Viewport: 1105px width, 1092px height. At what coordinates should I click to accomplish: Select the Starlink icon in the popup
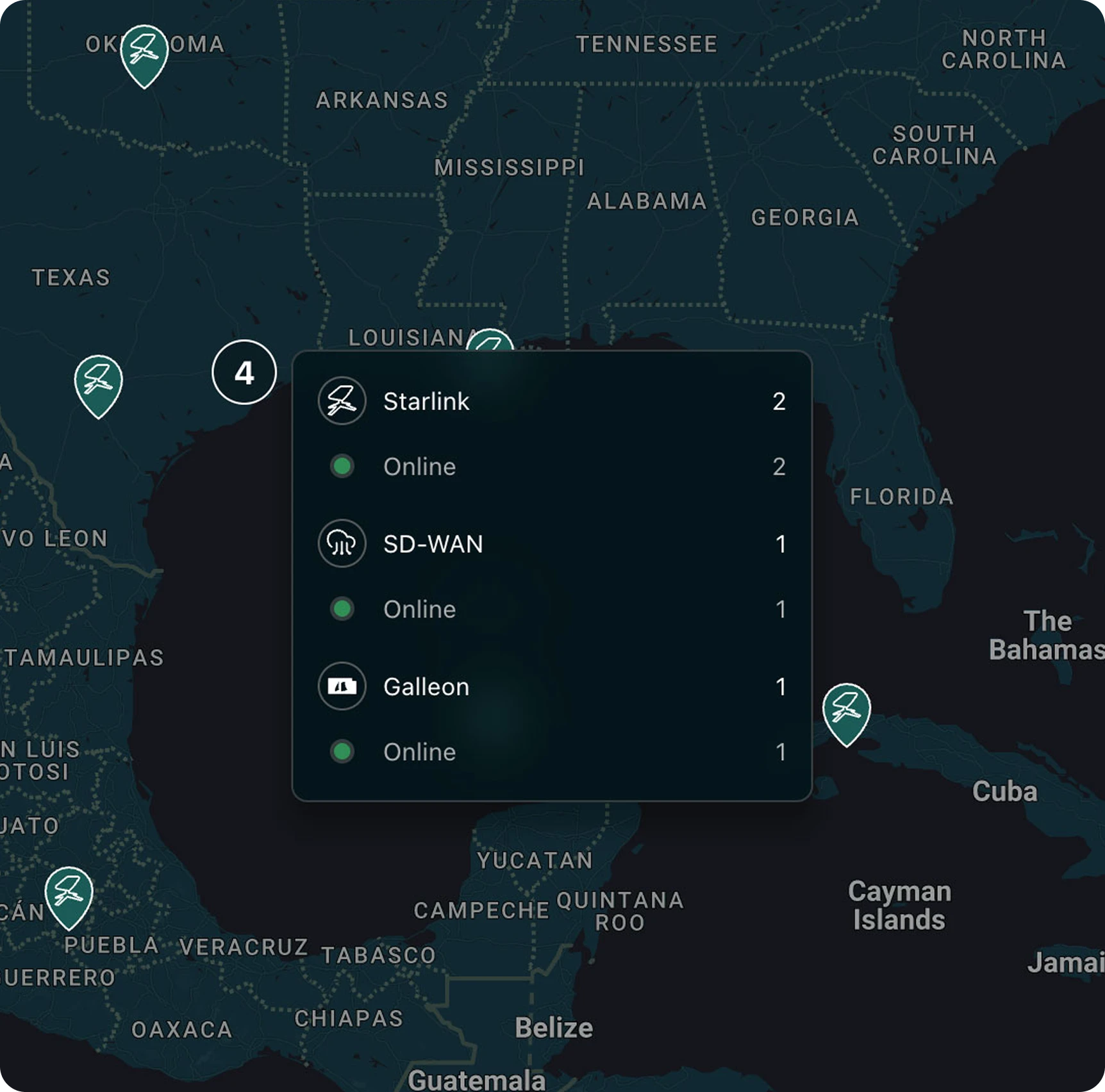pos(342,402)
